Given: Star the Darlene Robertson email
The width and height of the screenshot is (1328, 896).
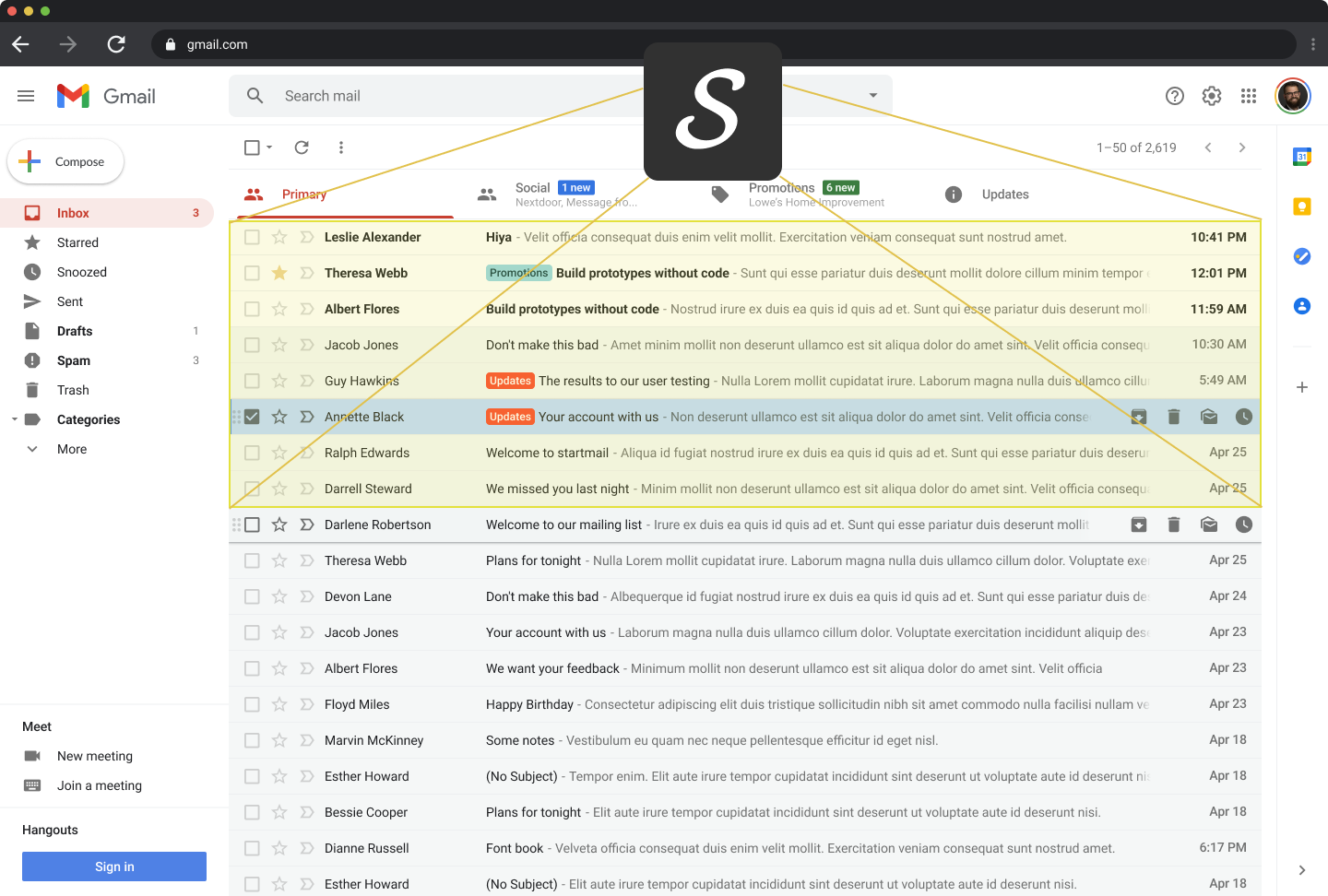Looking at the screenshot, I should (279, 525).
